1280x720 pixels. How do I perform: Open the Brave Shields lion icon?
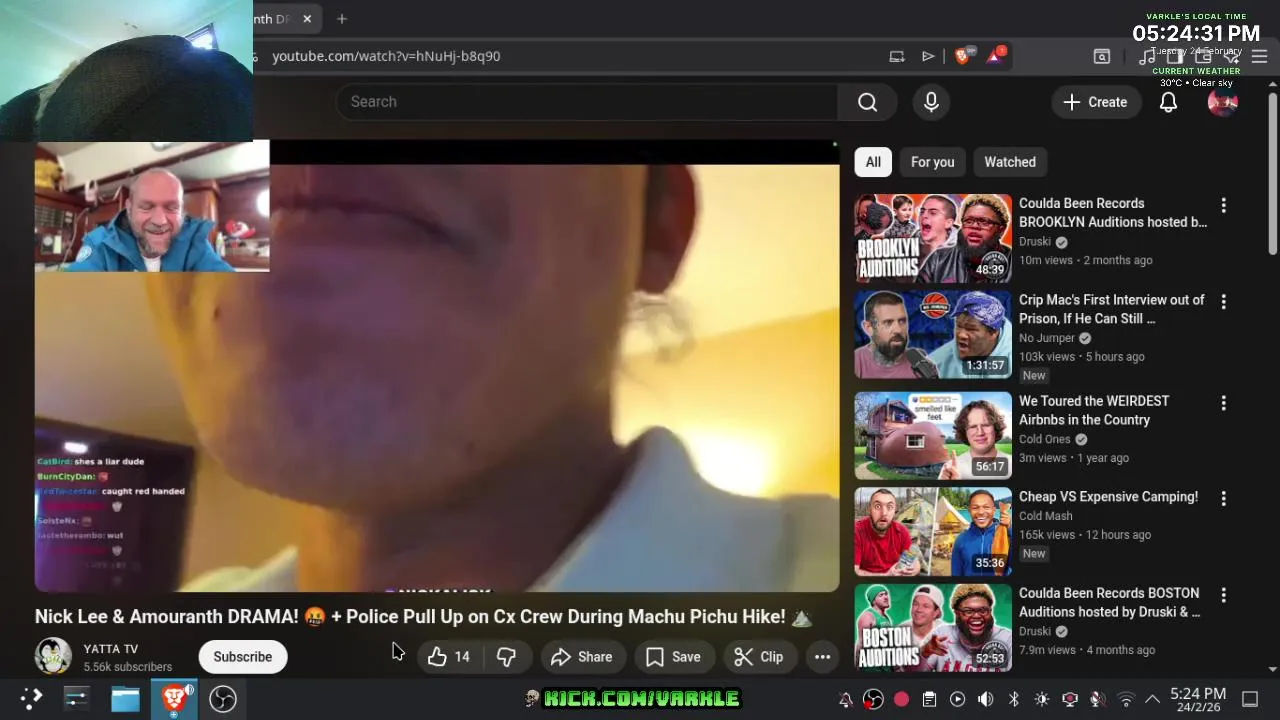click(x=962, y=56)
